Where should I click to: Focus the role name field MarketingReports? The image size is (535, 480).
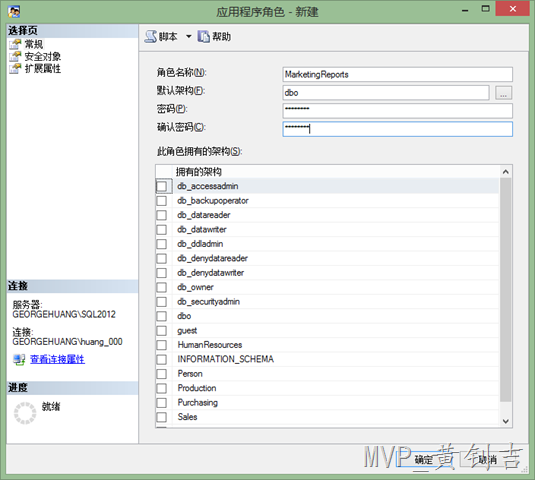(397, 74)
